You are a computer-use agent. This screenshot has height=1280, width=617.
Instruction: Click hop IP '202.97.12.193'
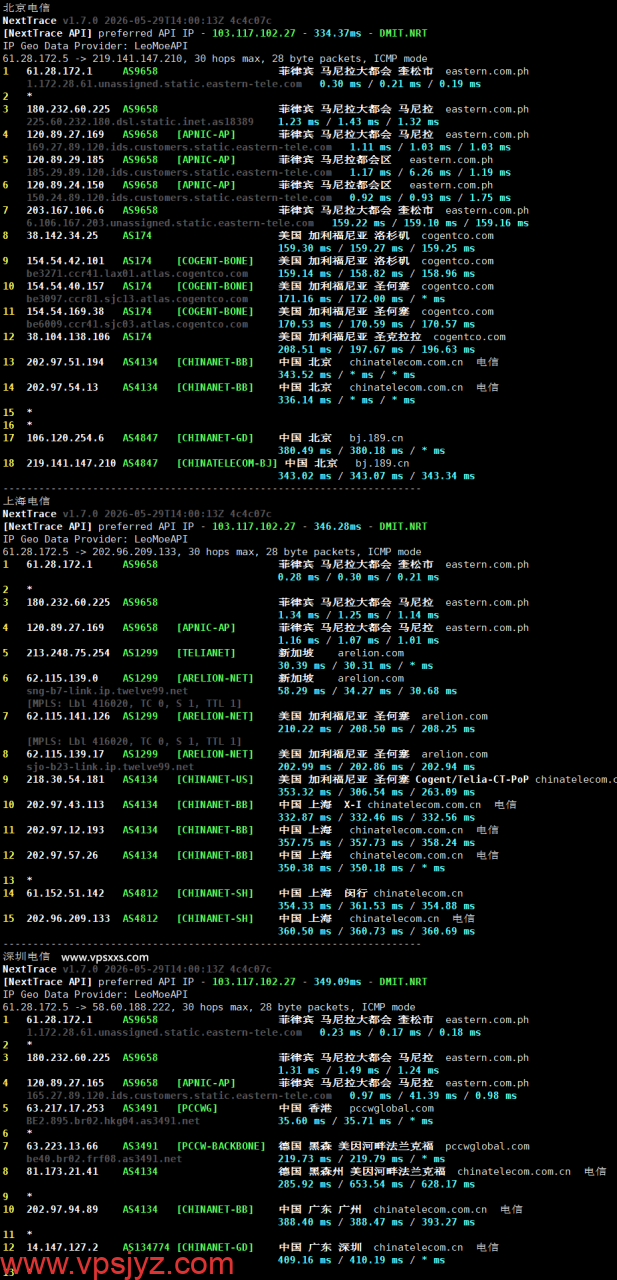point(65,830)
